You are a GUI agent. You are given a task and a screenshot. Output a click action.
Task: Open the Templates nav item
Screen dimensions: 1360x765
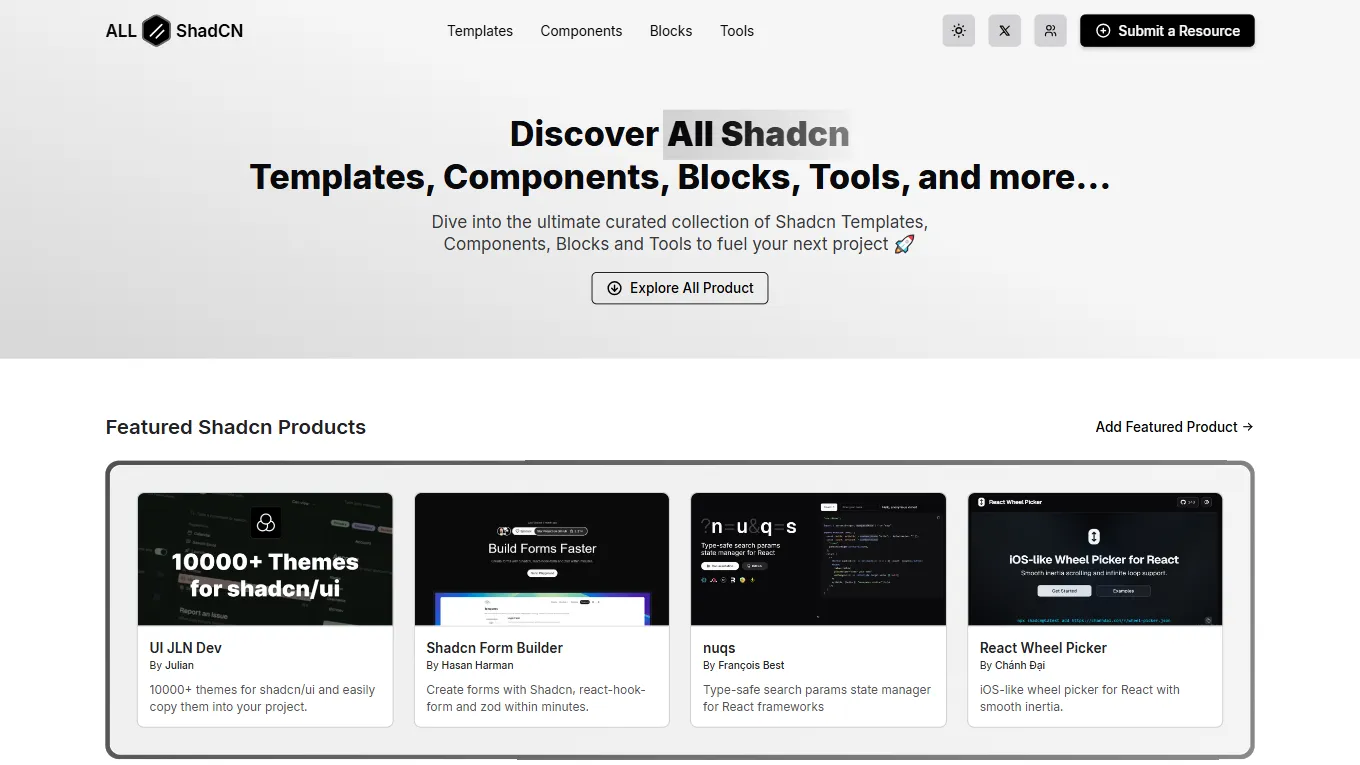(480, 31)
